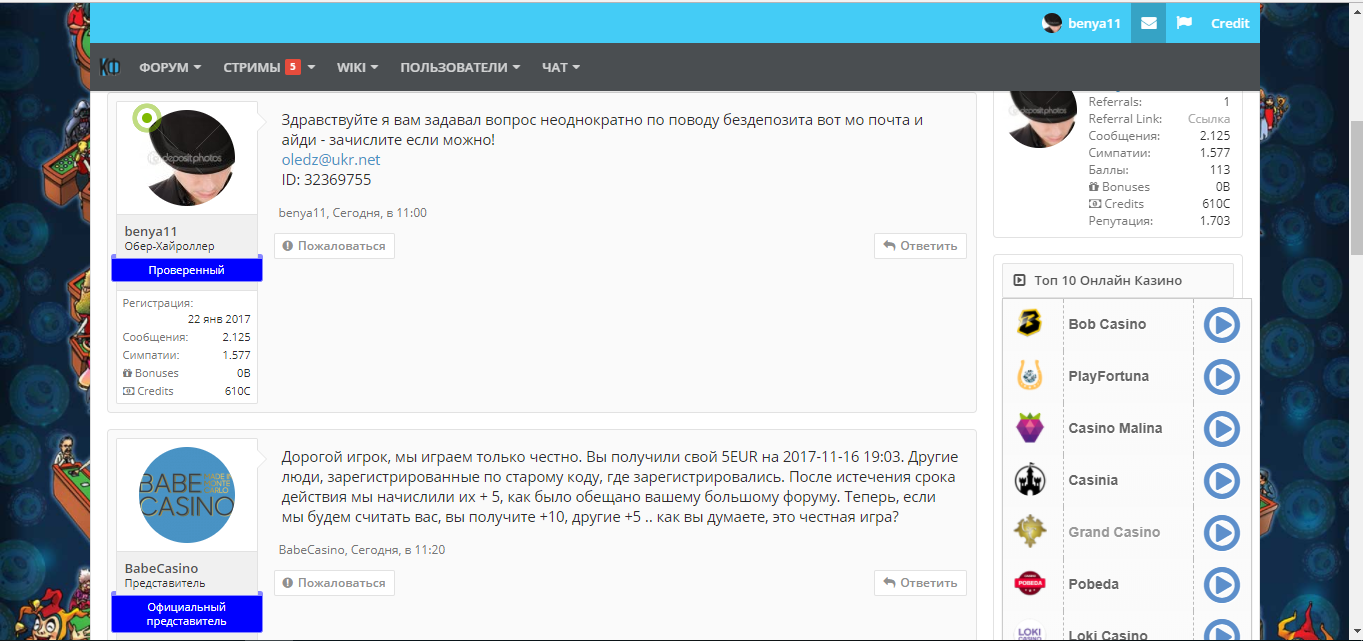This screenshot has width=1363, height=641.
Task: Click the Сообщения count 2.125 in sidebar
Action: pos(1215,136)
